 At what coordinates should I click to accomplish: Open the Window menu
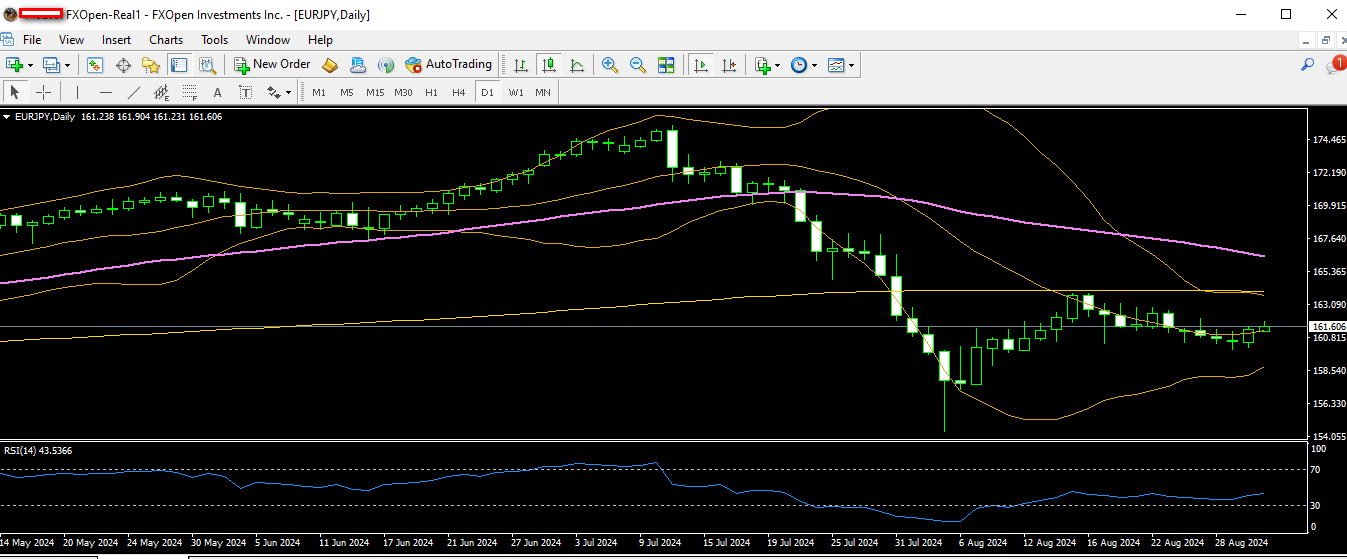point(268,40)
